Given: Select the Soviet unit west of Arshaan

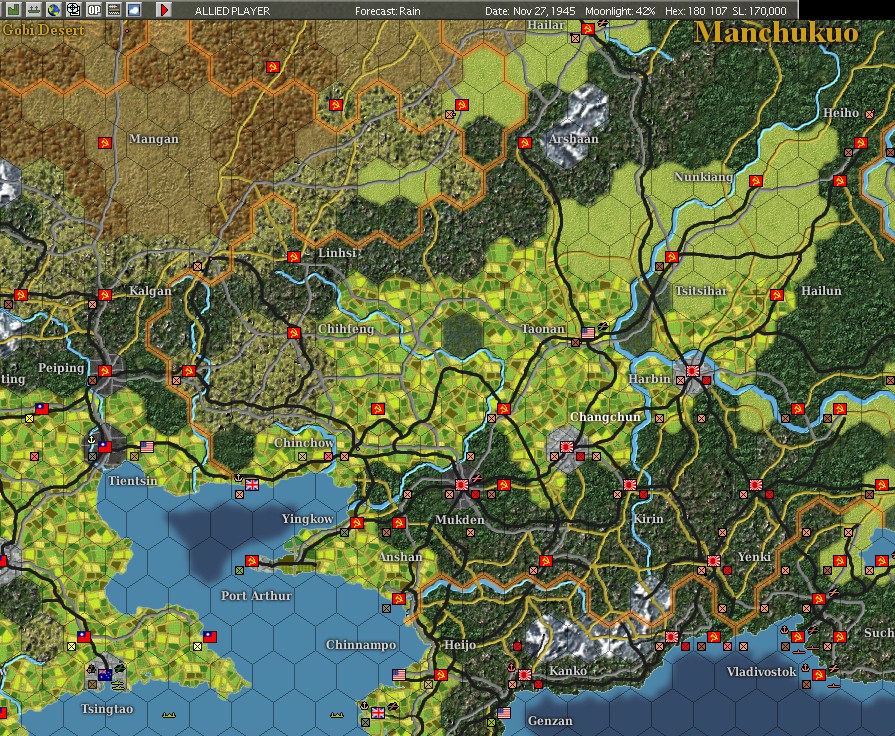Looking at the screenshot, I should coord(525,143).
